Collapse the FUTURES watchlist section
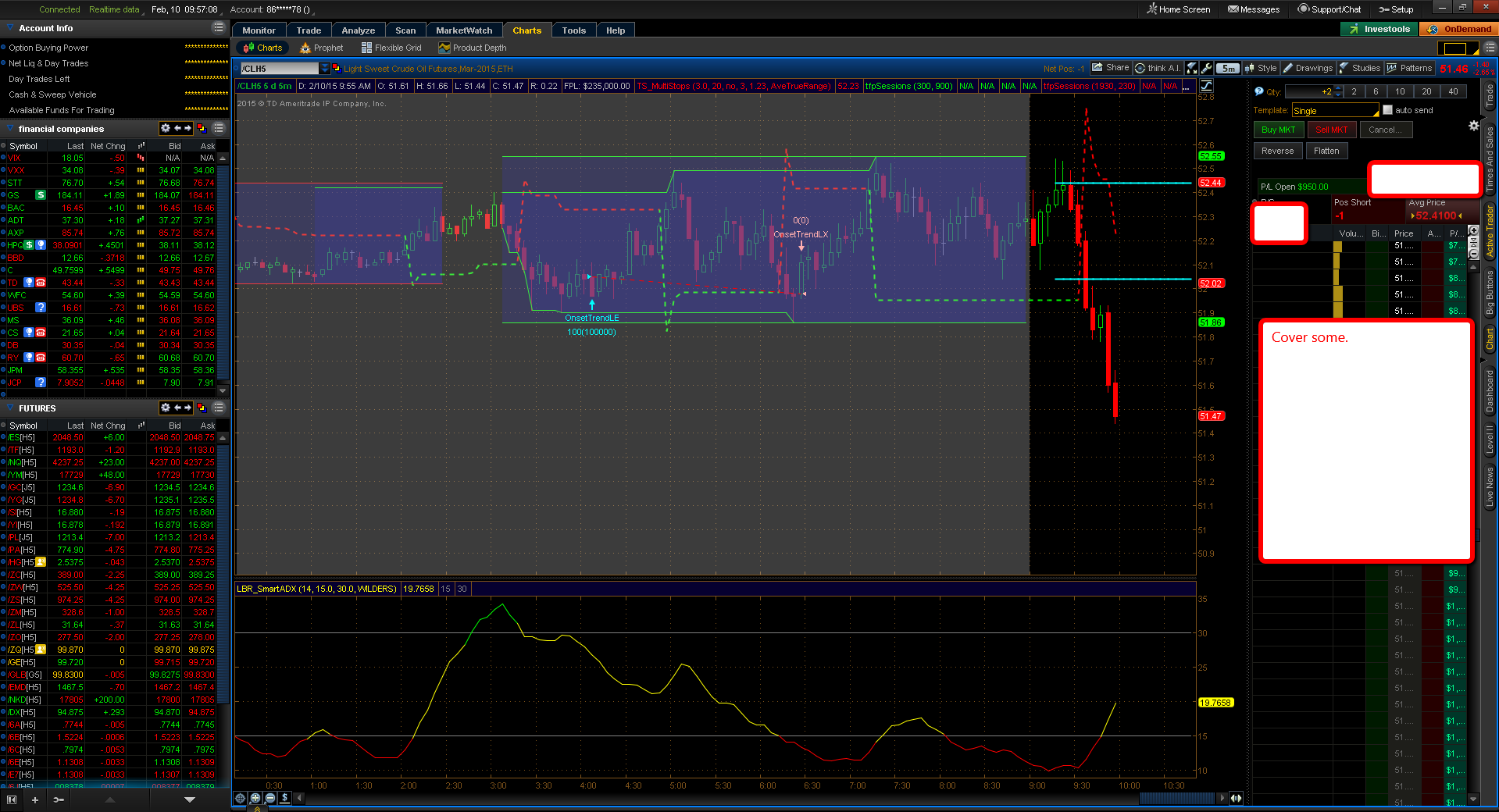The height and width of the screenshot is (812, 1499). (x=10, y=408)
